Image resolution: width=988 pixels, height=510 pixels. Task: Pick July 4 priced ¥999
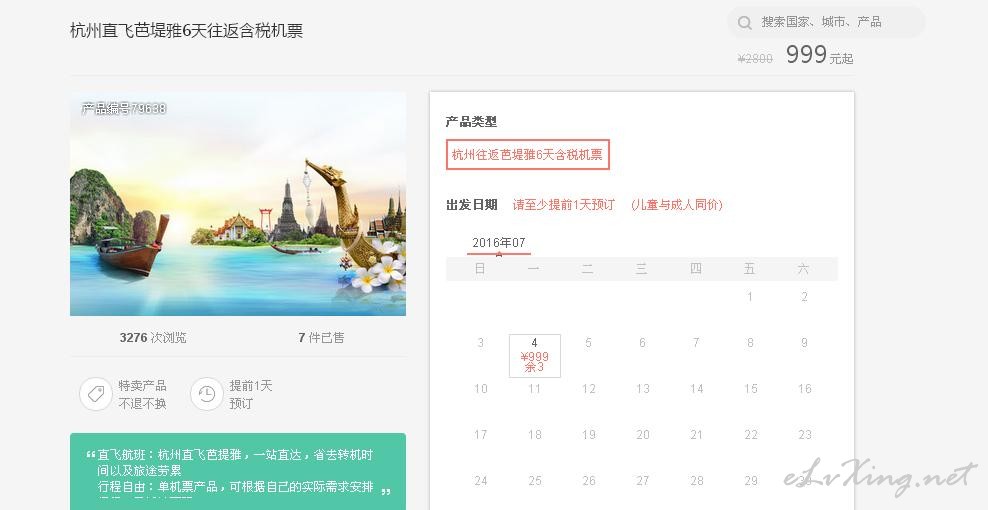pos(534,356)
